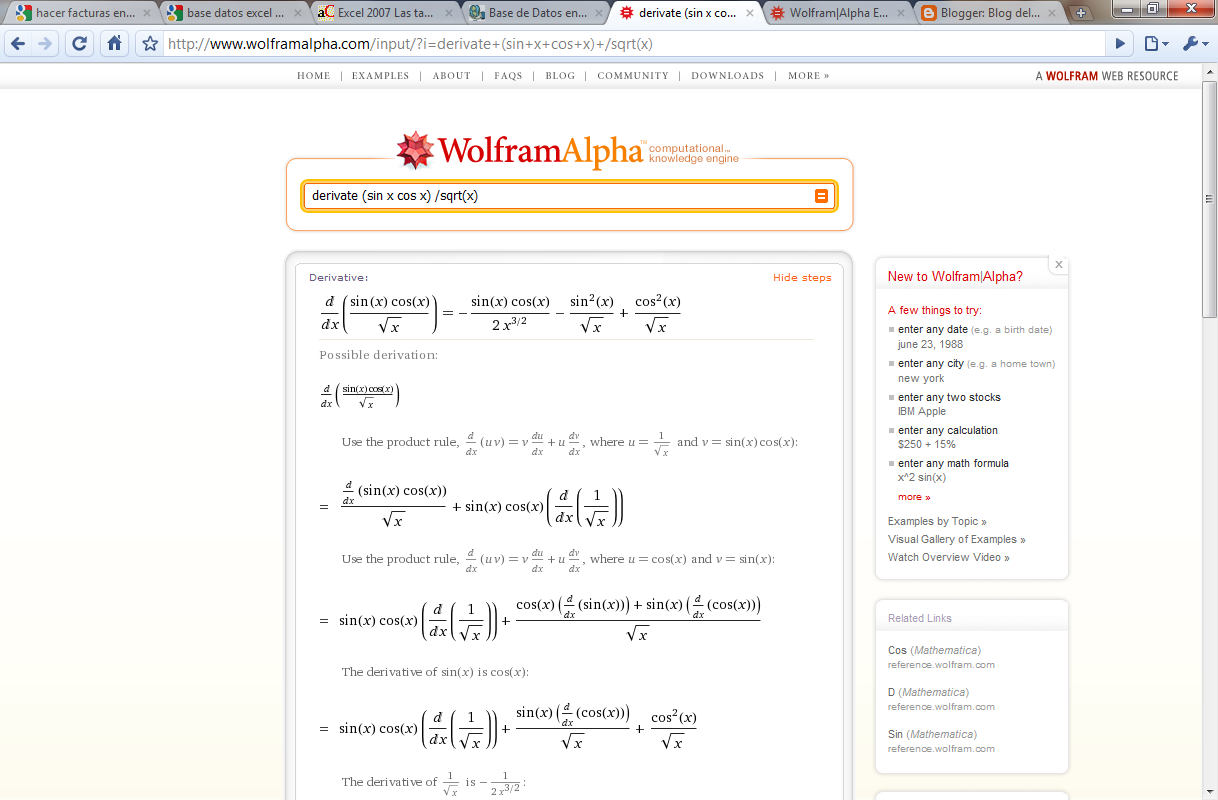Open a new browser tab
The image size is (1218, 800).
(1081, 13)
